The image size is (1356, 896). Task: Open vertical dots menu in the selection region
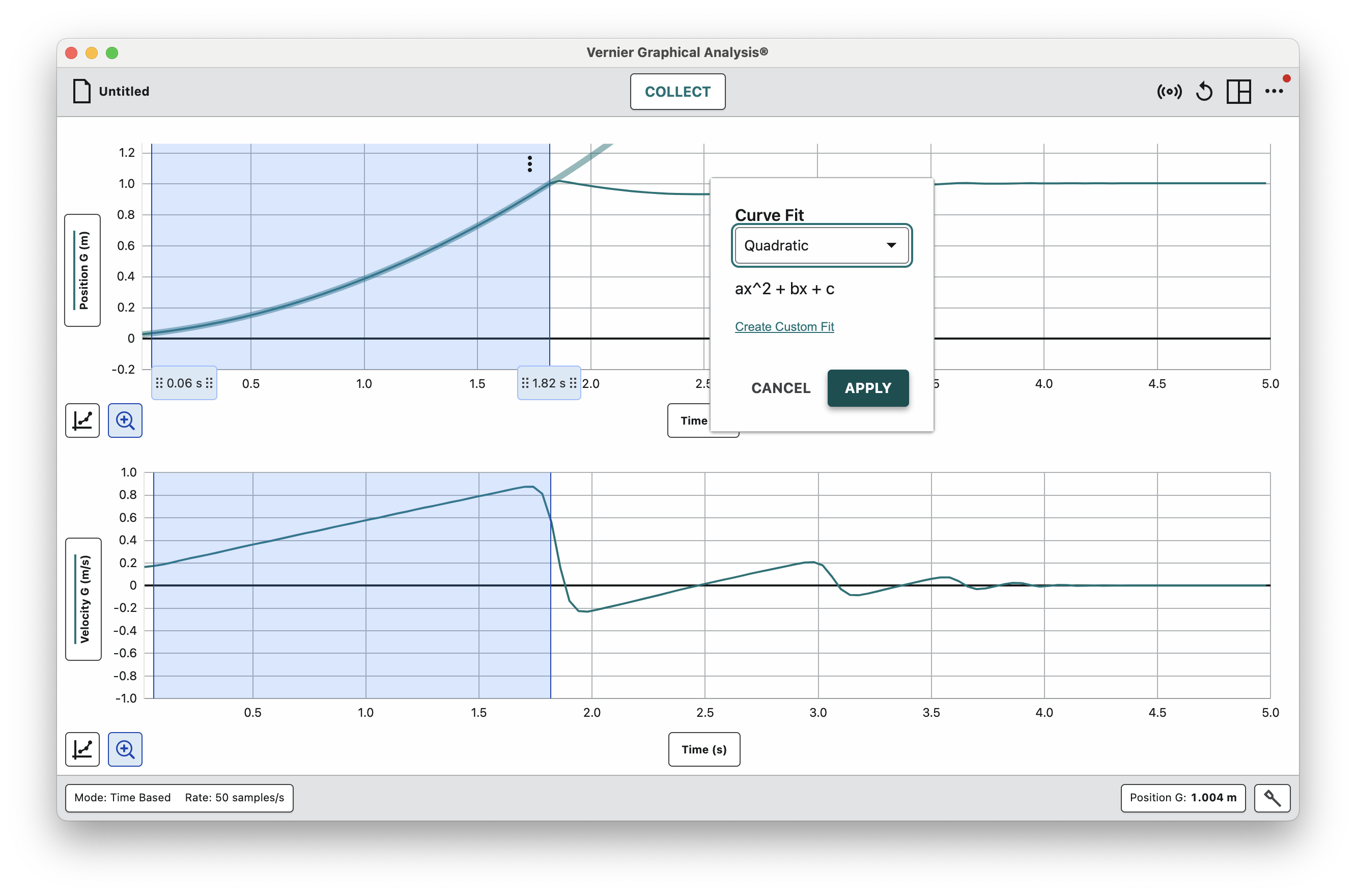[530, 164]
